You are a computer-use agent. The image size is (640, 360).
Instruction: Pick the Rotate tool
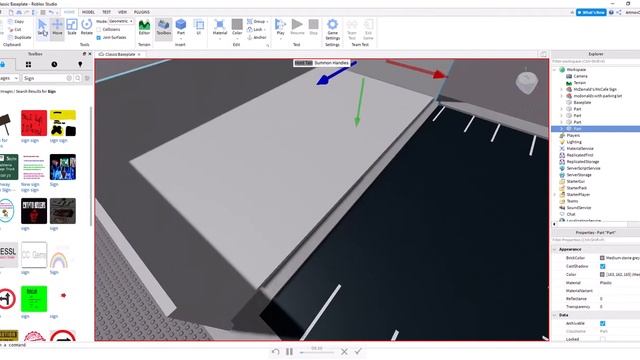tap(87, 27)
